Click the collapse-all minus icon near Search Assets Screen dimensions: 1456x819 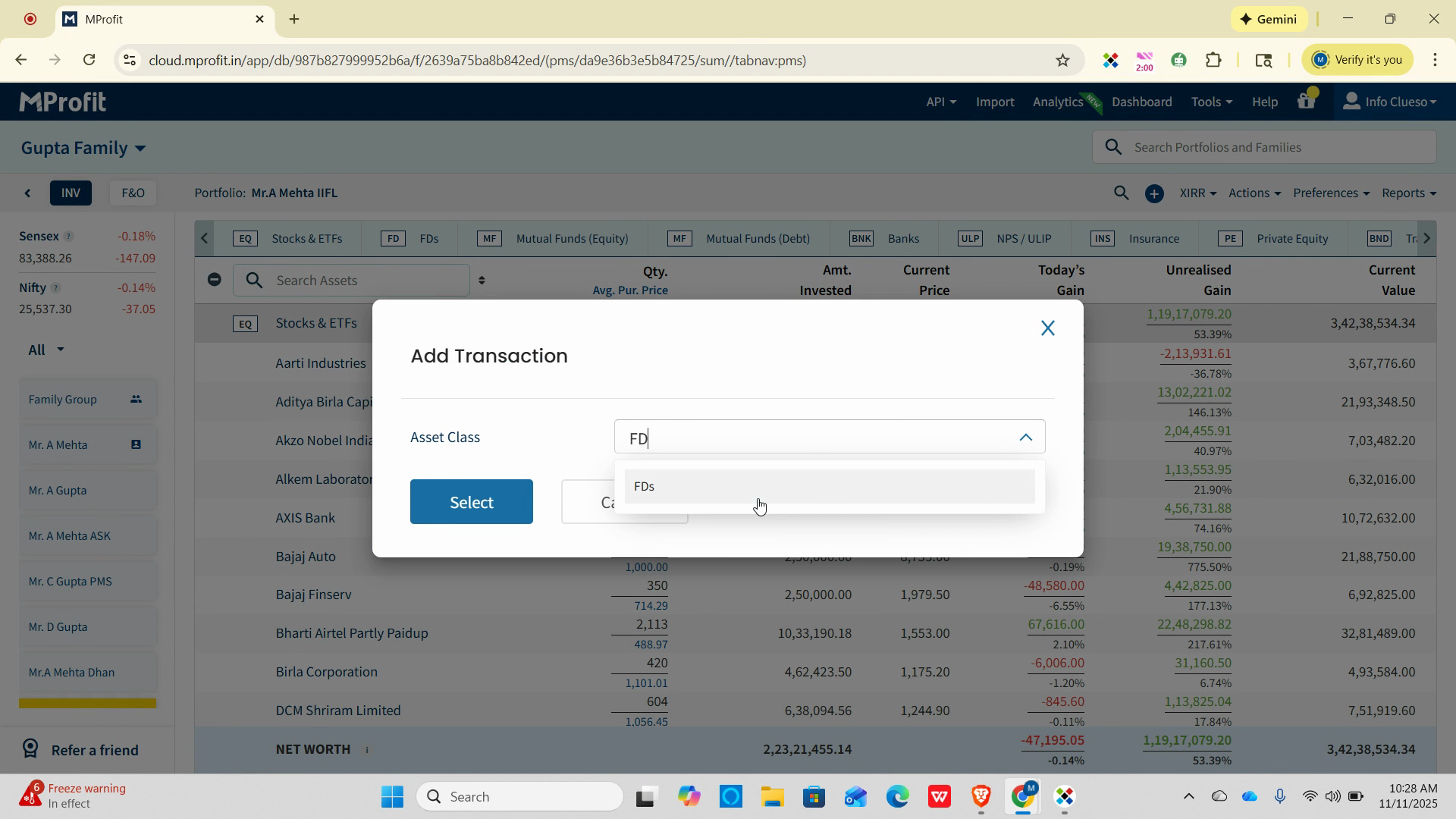[x=215, y=280]
